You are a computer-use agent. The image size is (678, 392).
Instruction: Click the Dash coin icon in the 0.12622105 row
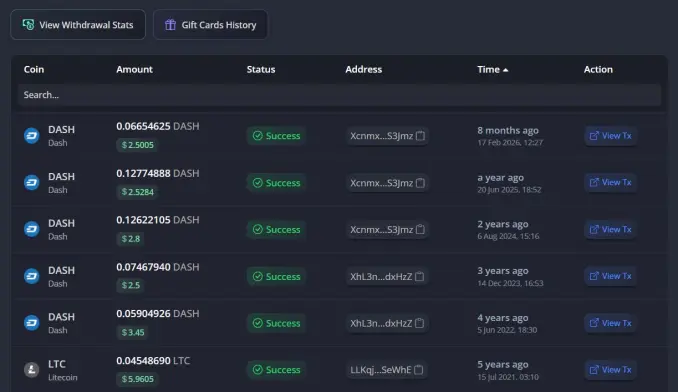32,229
